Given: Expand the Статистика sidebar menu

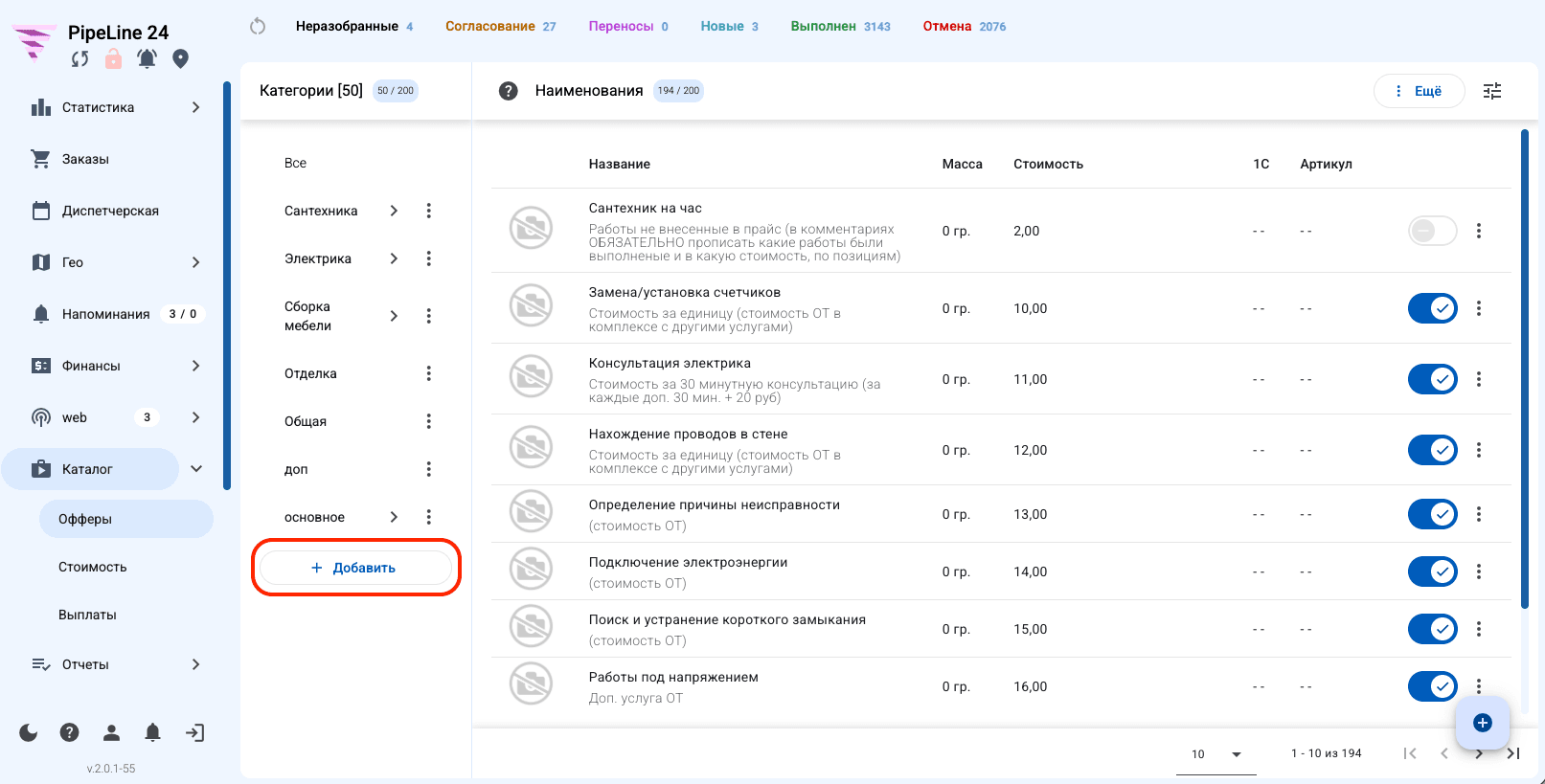Looking at the screenshot, I should 196,107.
